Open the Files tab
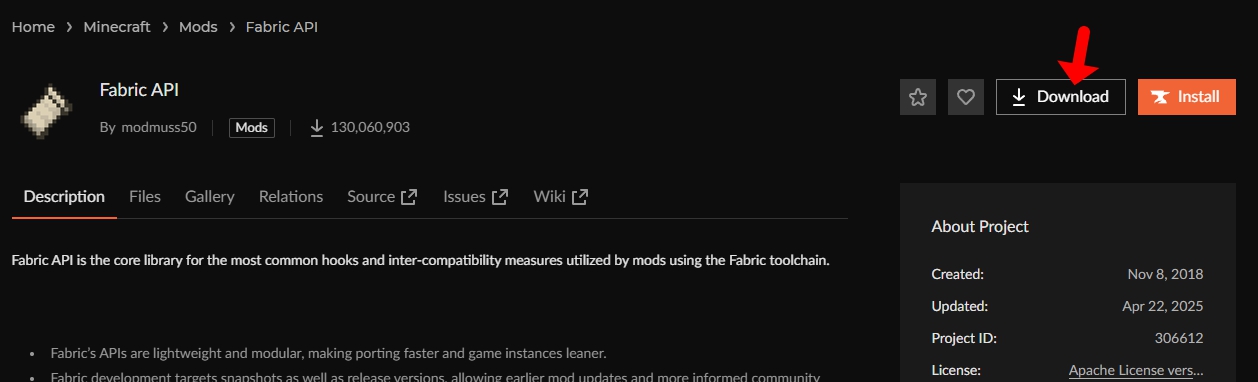The height and width of the screenshot is (382, 1258). (145, 197)
